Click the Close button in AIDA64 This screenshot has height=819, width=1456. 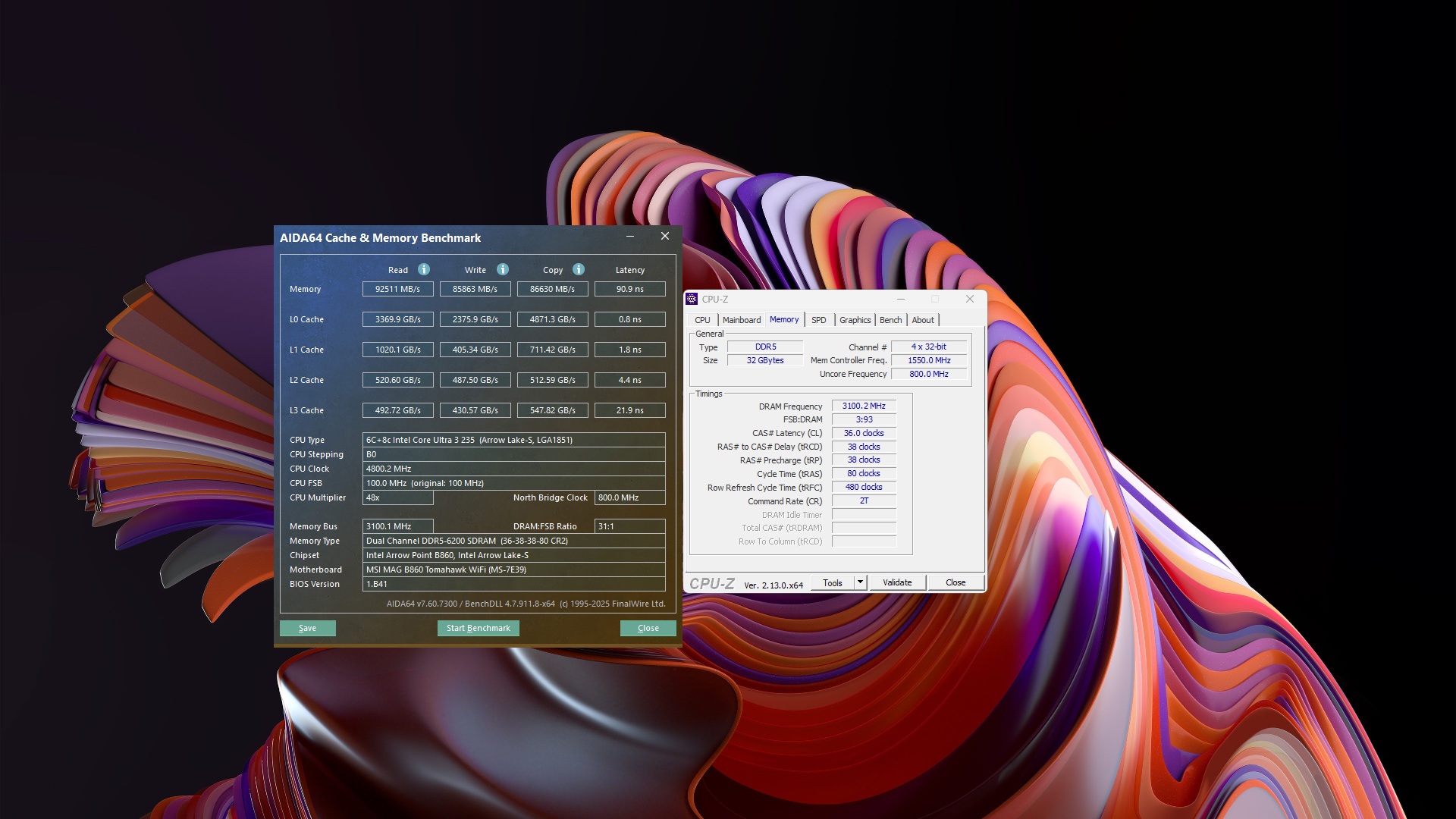(x=648, y=628)
